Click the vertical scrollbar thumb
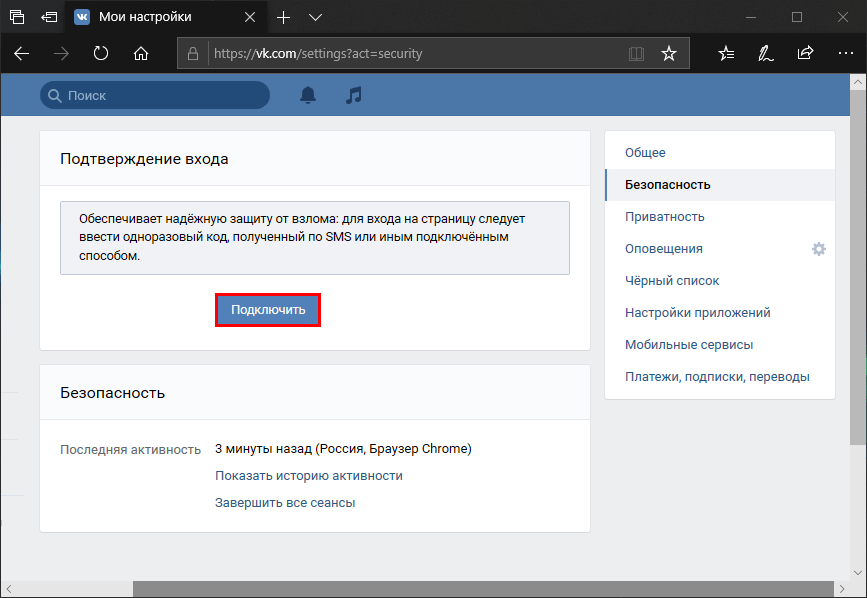This screenshot has height=598, width=867. pyautogui.click(x=858, y=267)
